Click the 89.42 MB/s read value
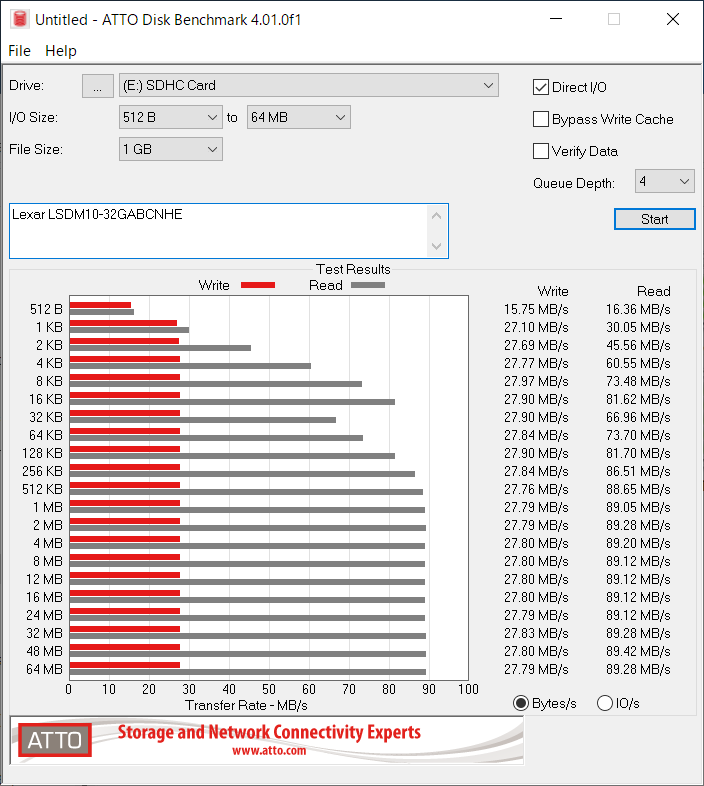Viewport: 704px width, 786px height. [638, 651]
